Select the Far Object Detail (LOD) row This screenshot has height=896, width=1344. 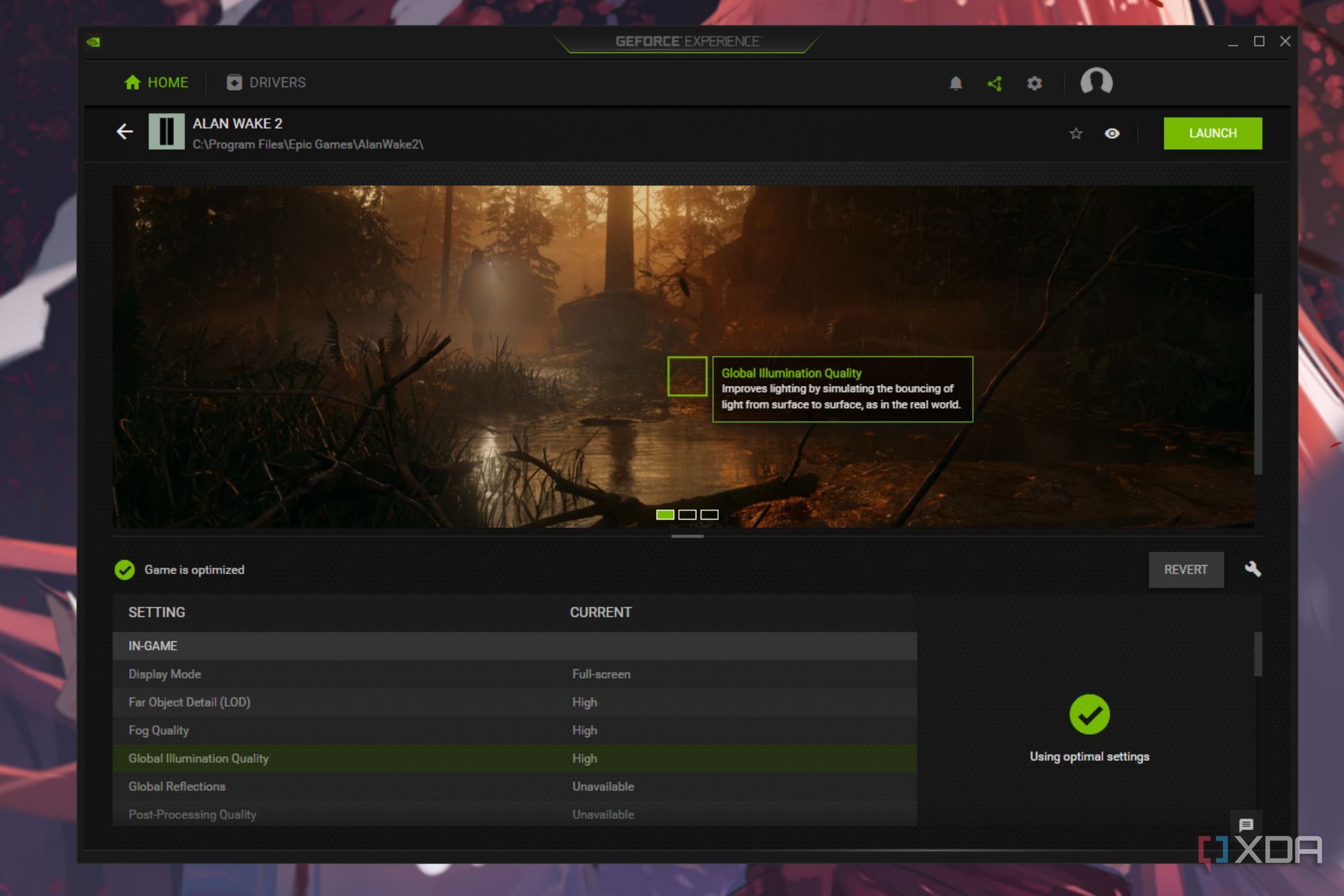[515, 702]
